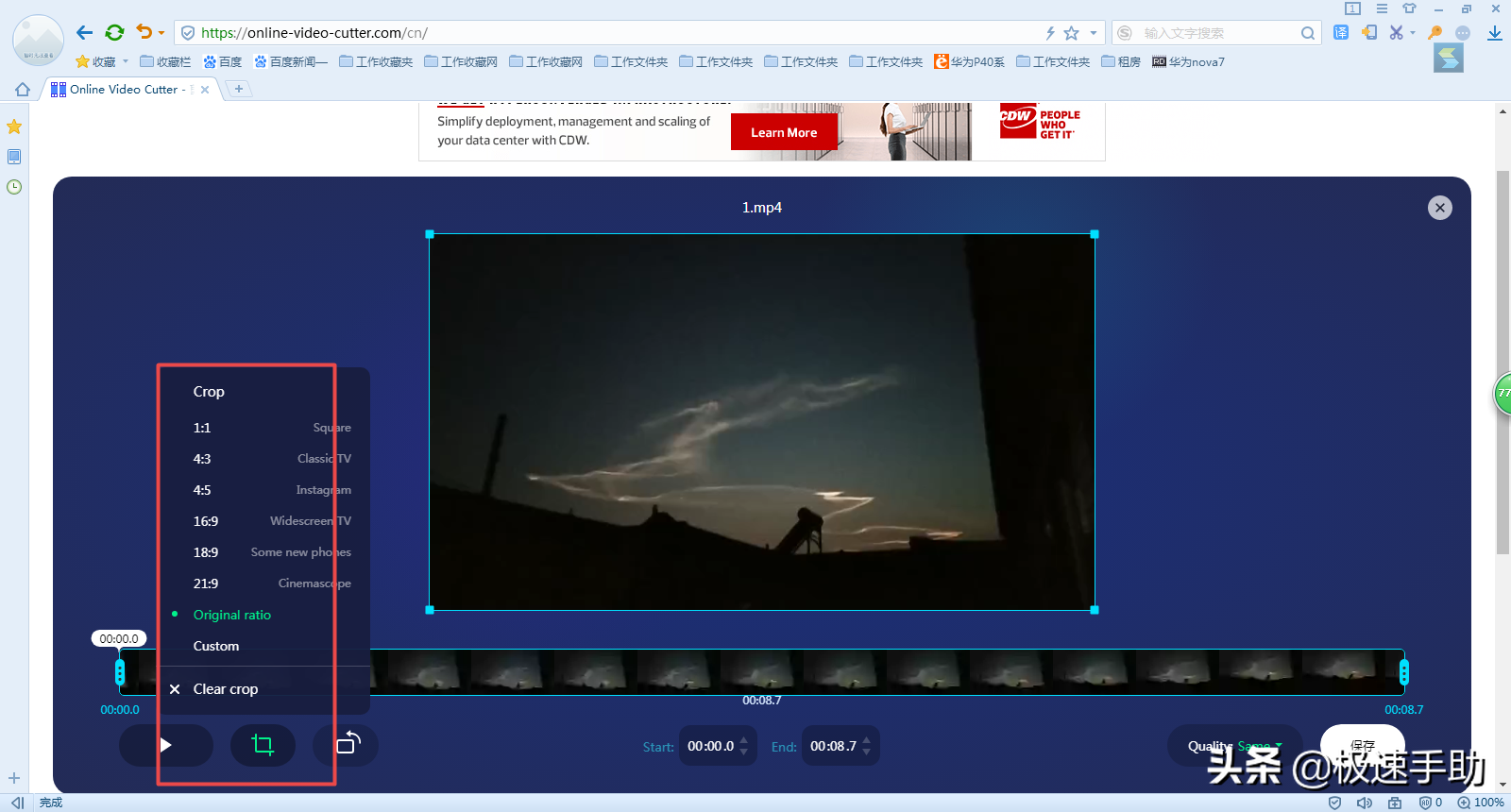This screenshot has width=1511, height=812.
Task: Decrease the End time with down arrow
Action: pos(867,752)
